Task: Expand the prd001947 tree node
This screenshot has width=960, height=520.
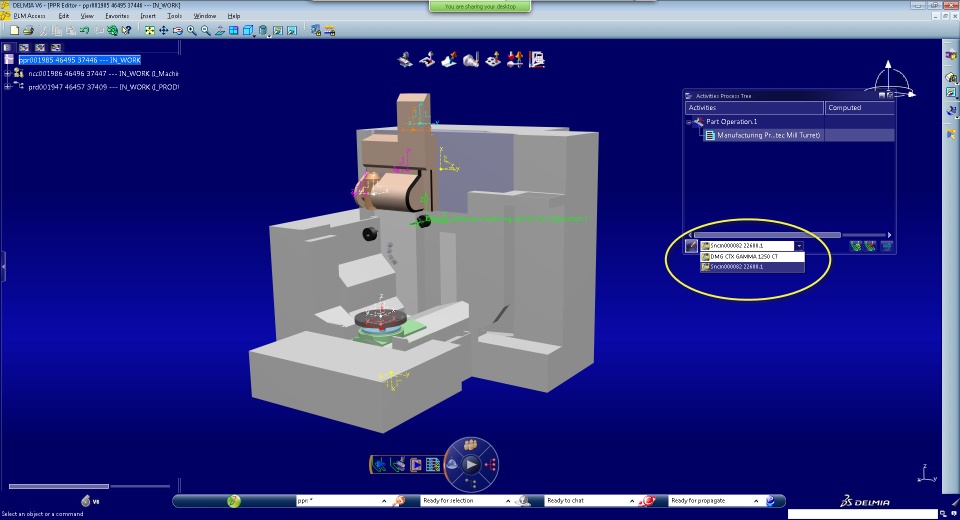Action: click(7, 87)
